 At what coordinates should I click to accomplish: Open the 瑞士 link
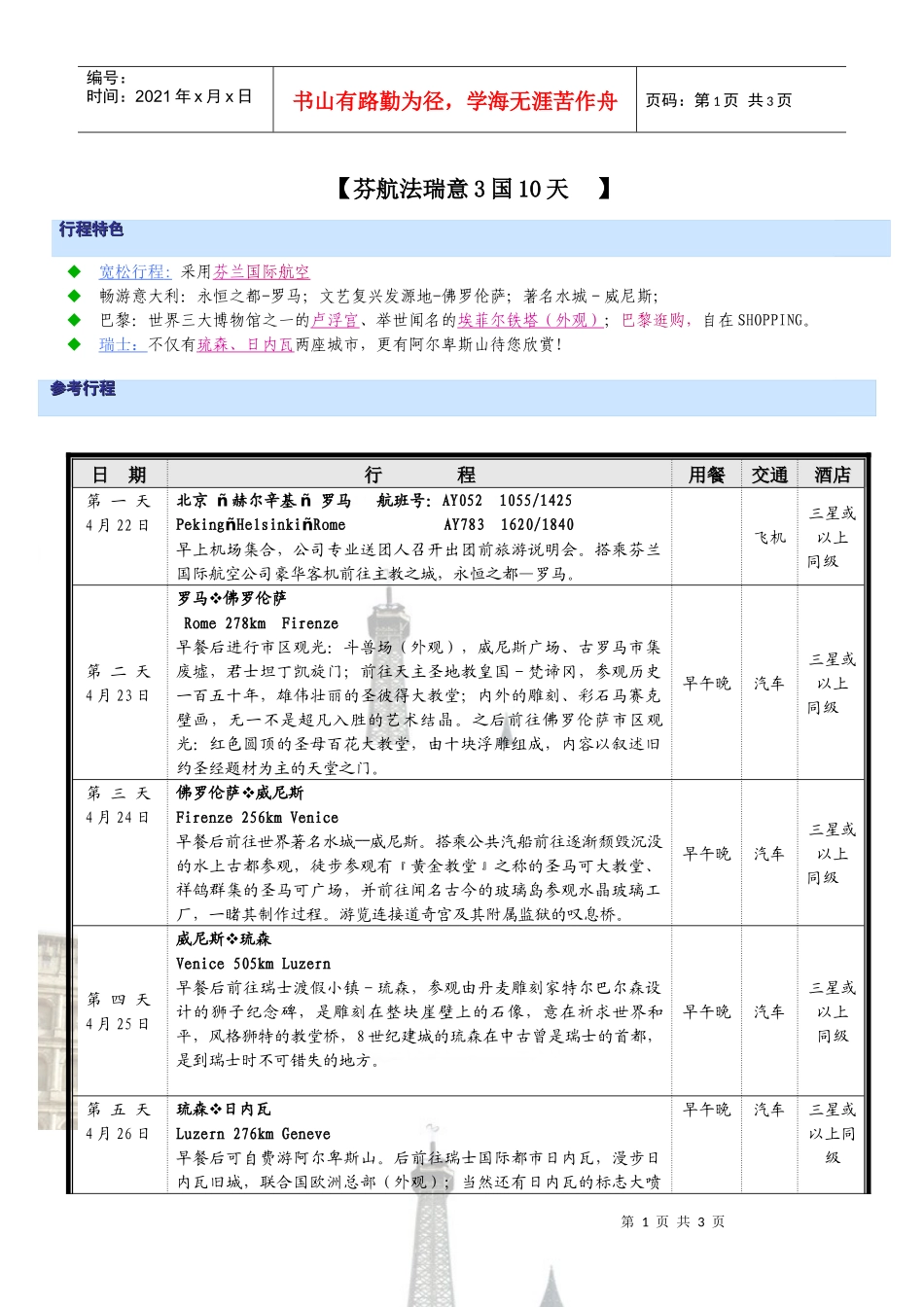(x=123, y=344)
